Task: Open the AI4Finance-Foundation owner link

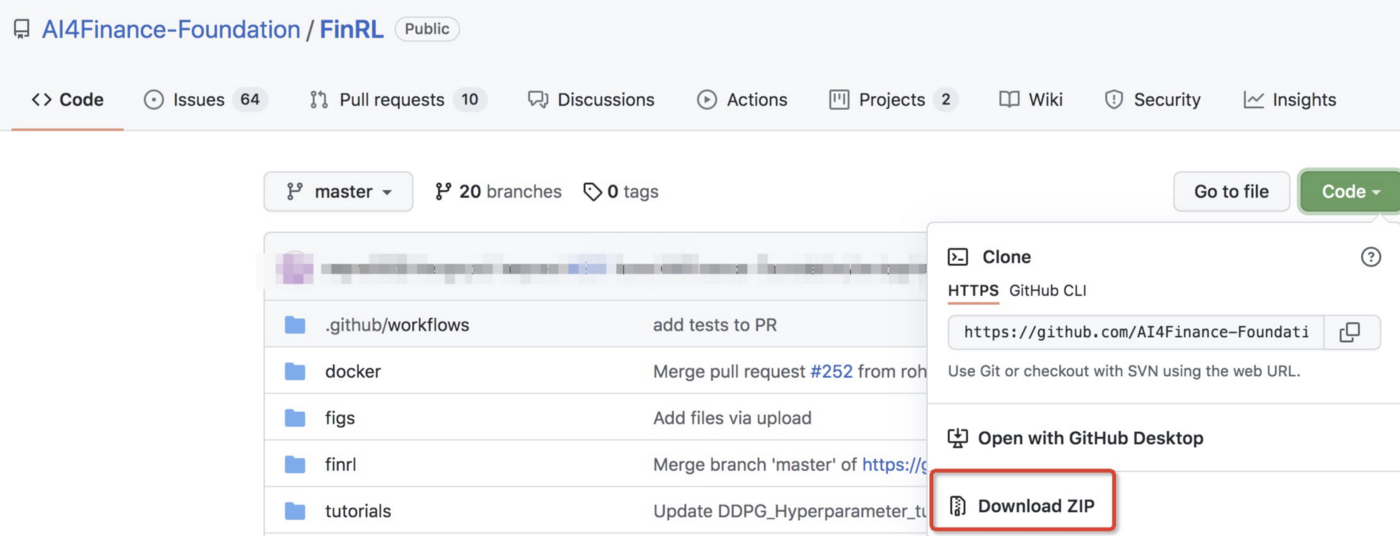Action: coord(171,30)
